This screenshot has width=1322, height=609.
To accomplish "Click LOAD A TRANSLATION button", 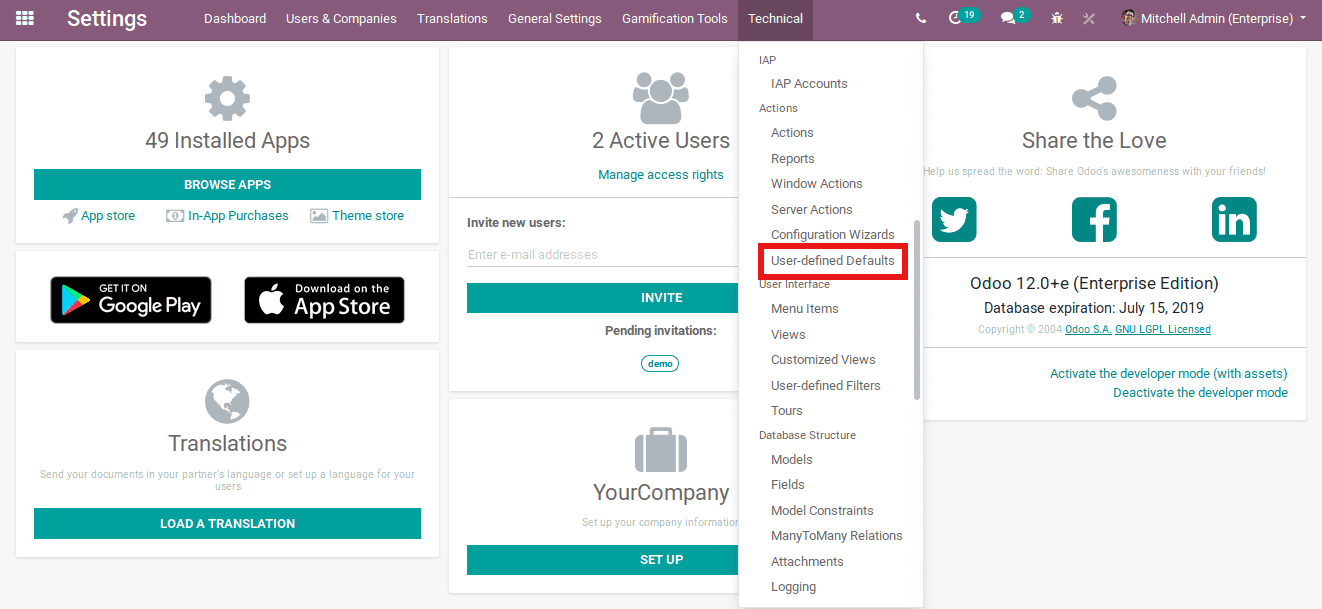I will [x=227, y=523].
